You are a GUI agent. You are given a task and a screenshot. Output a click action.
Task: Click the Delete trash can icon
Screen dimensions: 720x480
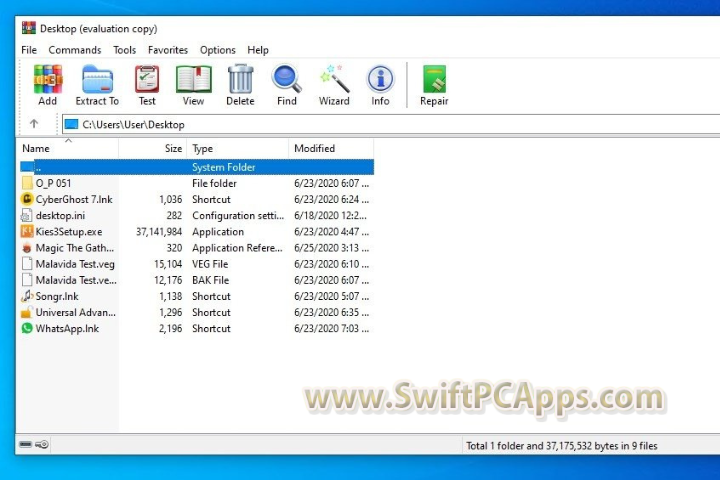click(x=240, y=79)
